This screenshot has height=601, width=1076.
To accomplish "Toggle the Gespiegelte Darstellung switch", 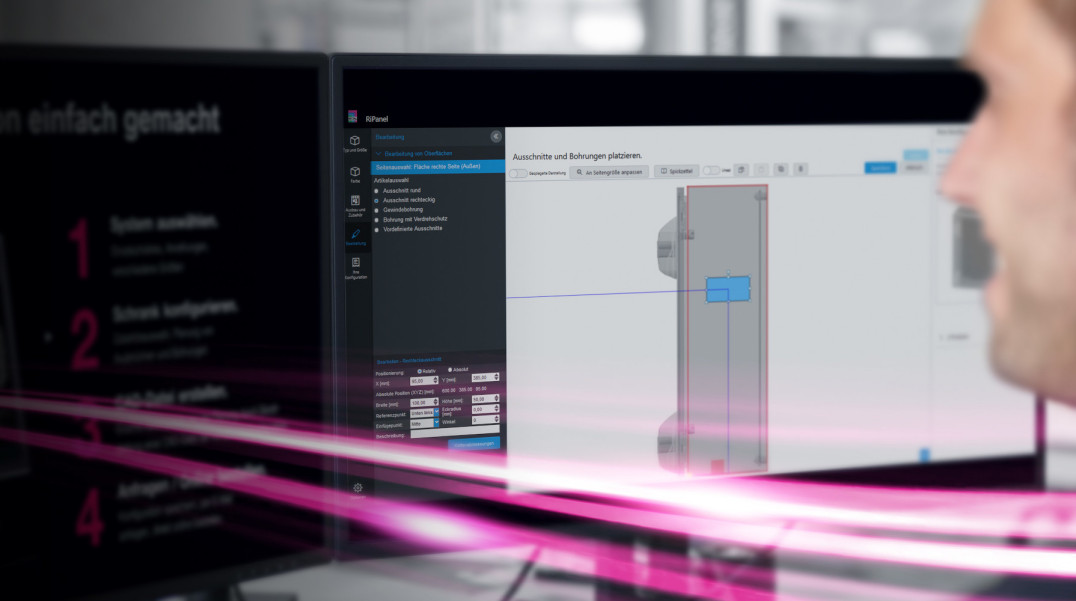I will (518, 173).
